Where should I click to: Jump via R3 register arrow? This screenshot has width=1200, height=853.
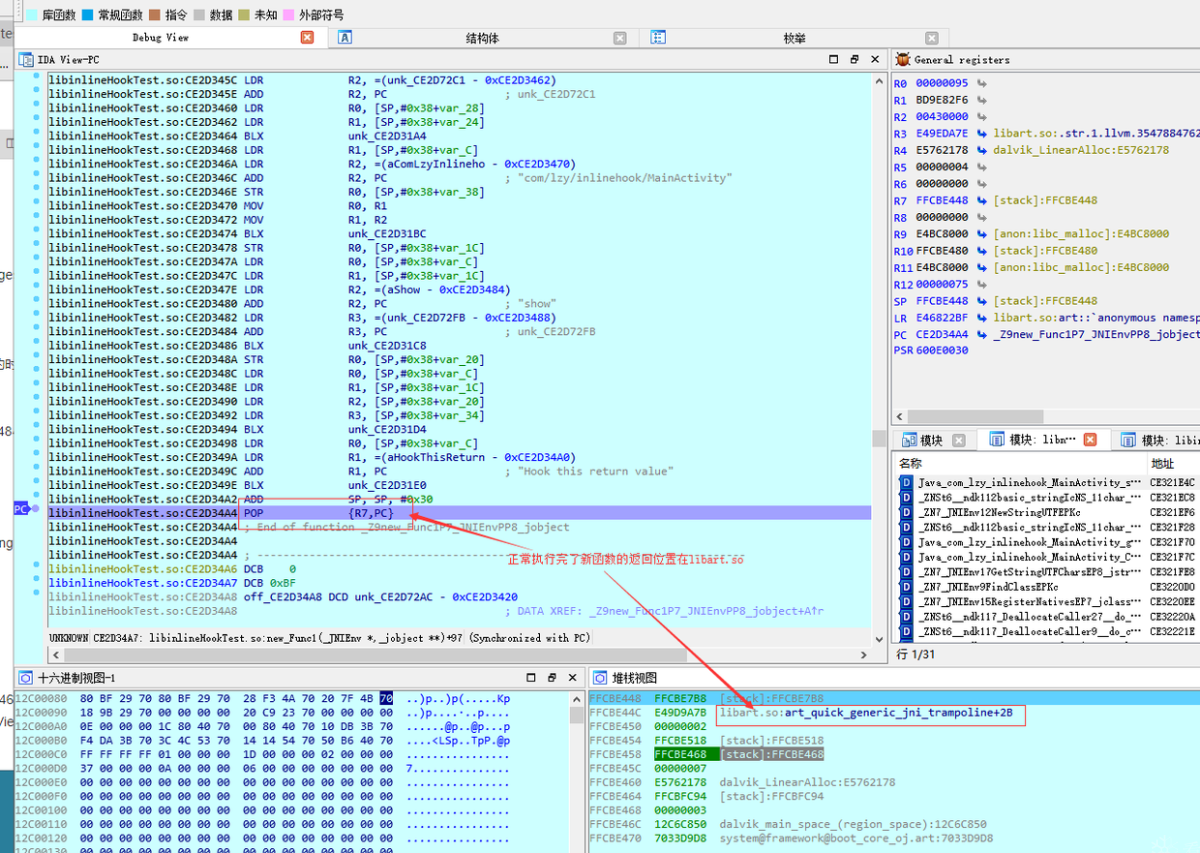tap(981, 133)
